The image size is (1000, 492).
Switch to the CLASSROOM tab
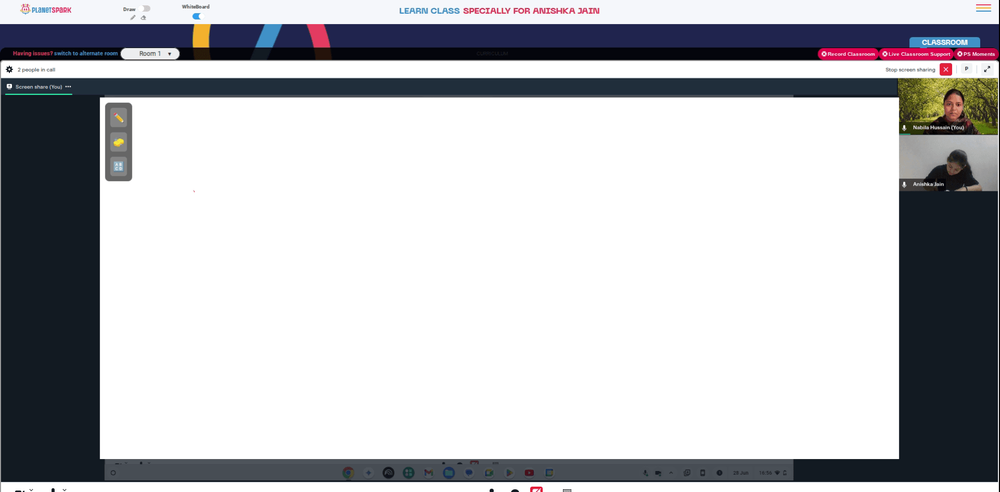[945, 43]
